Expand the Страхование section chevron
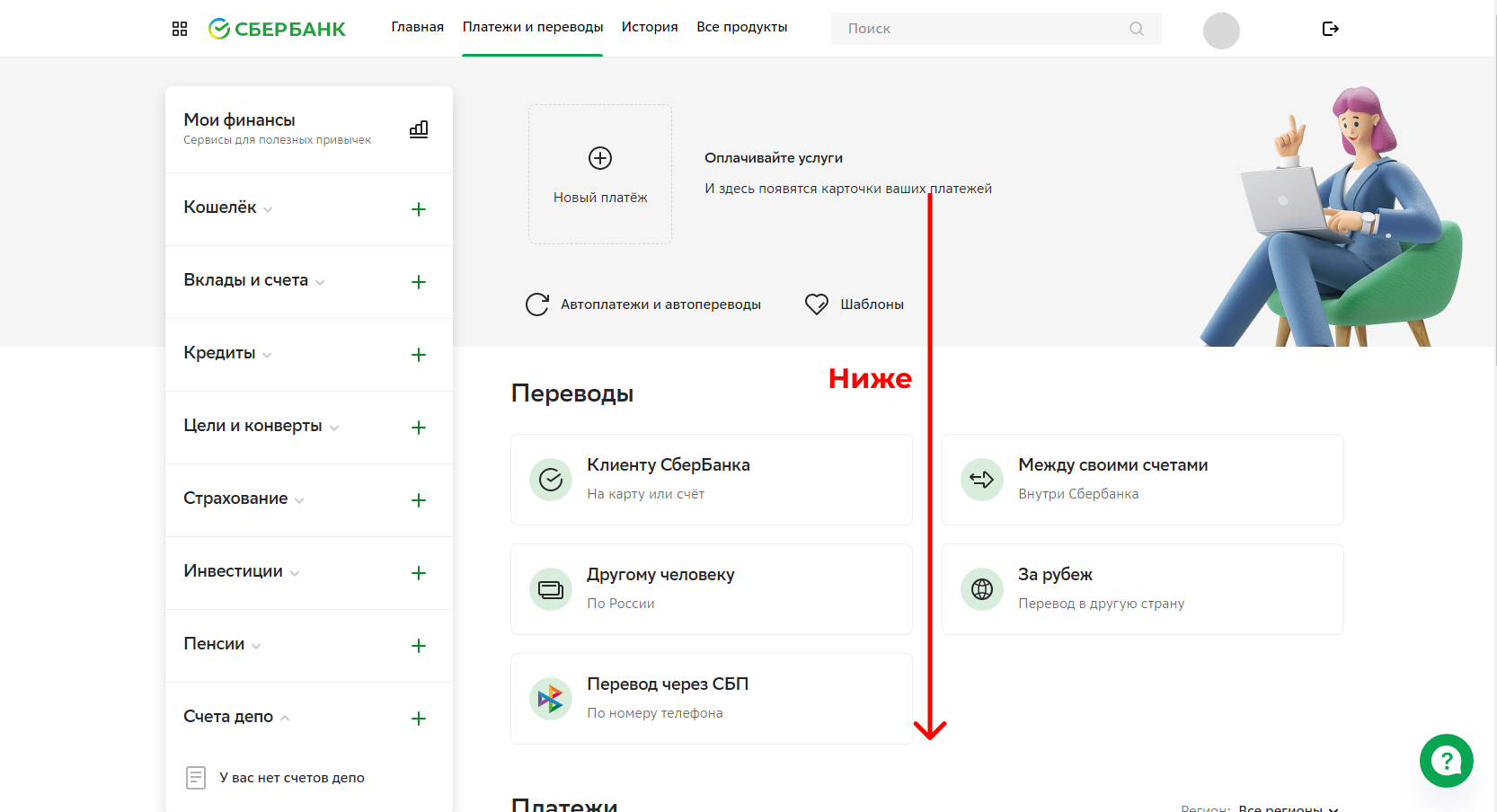This screenshot has width=1497, height=812. [x=299, y=501]
